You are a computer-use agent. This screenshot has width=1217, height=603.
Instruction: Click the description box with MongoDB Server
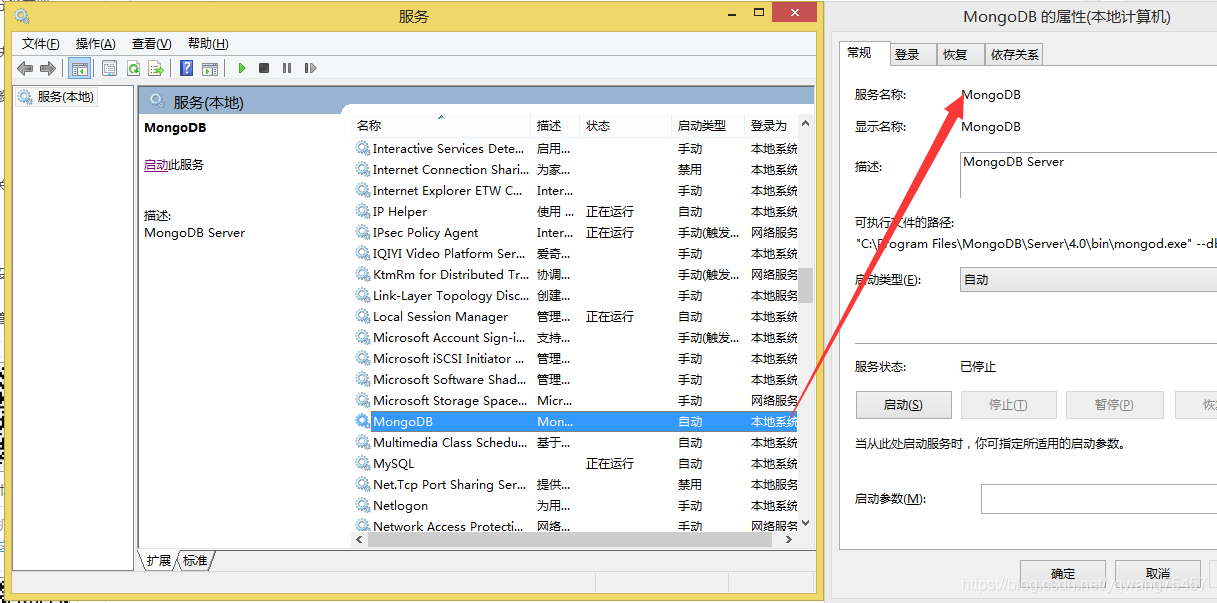point(1088,175)
